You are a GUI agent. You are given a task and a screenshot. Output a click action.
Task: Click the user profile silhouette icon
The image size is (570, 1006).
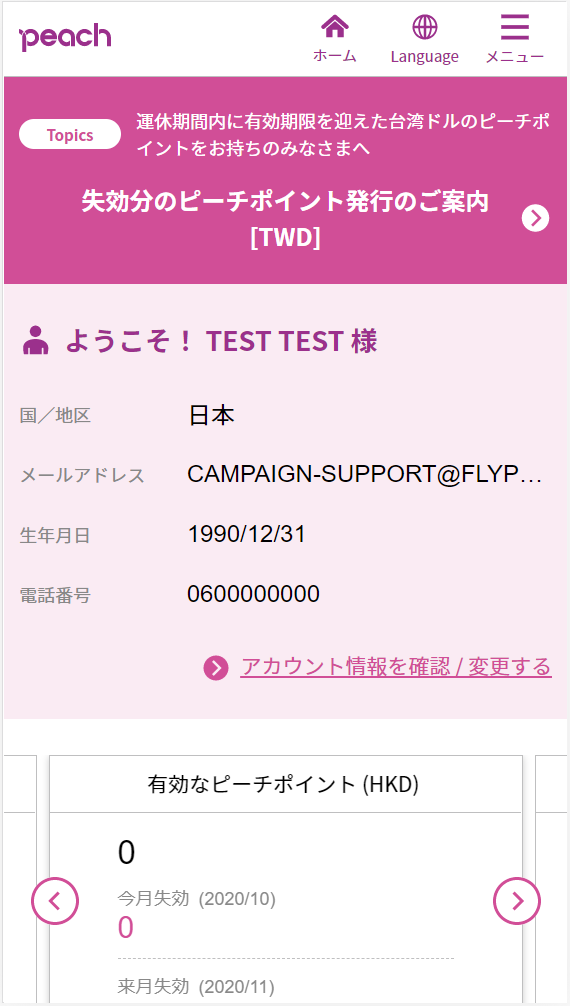(x=35, y=341)
